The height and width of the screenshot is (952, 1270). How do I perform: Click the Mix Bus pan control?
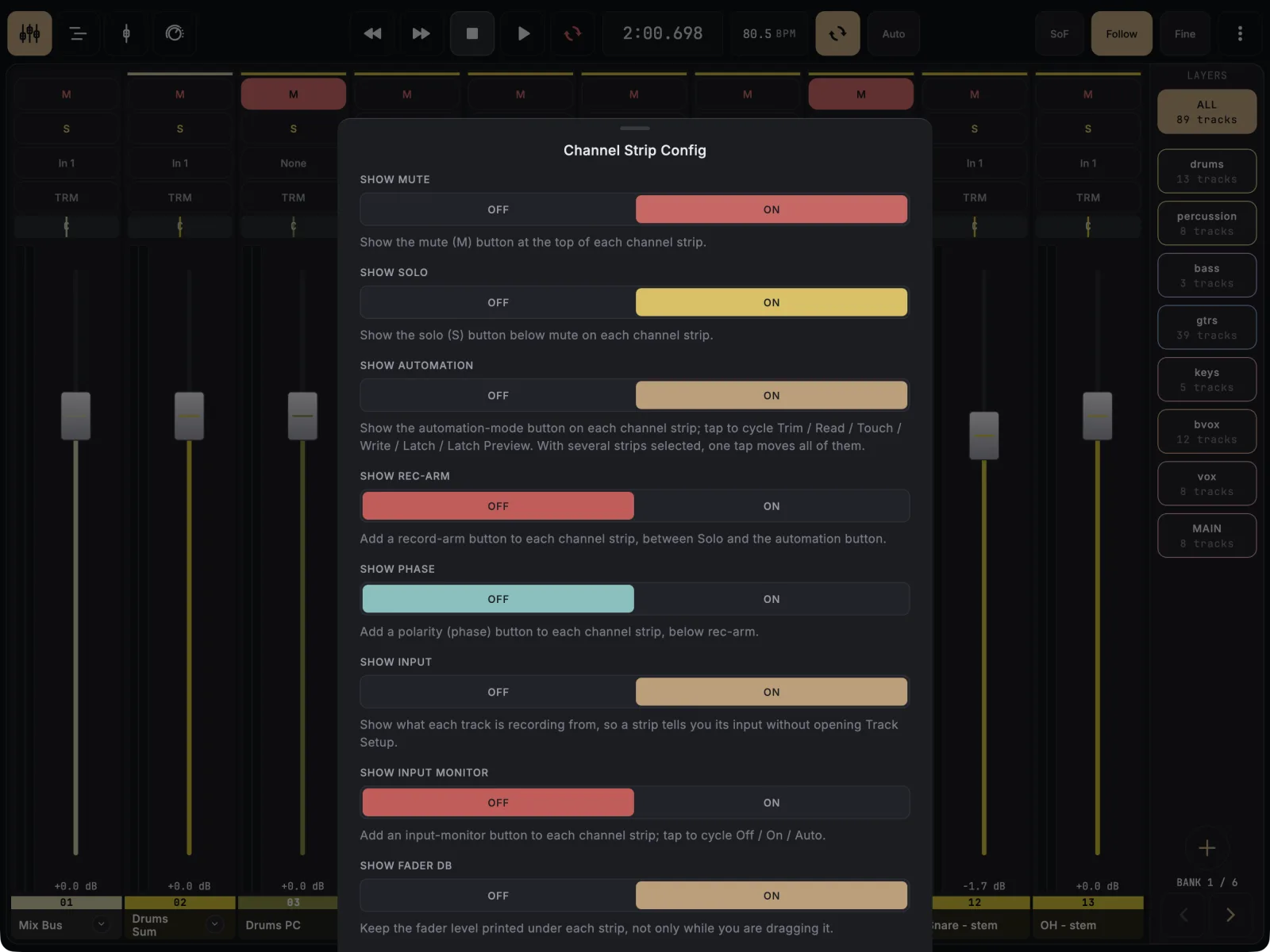click(67, 227)
